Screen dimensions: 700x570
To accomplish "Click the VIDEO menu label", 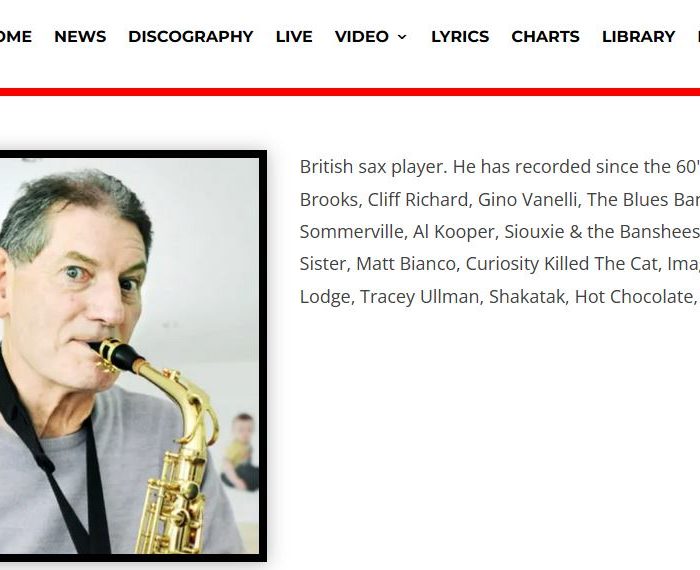I will [362, 37].
